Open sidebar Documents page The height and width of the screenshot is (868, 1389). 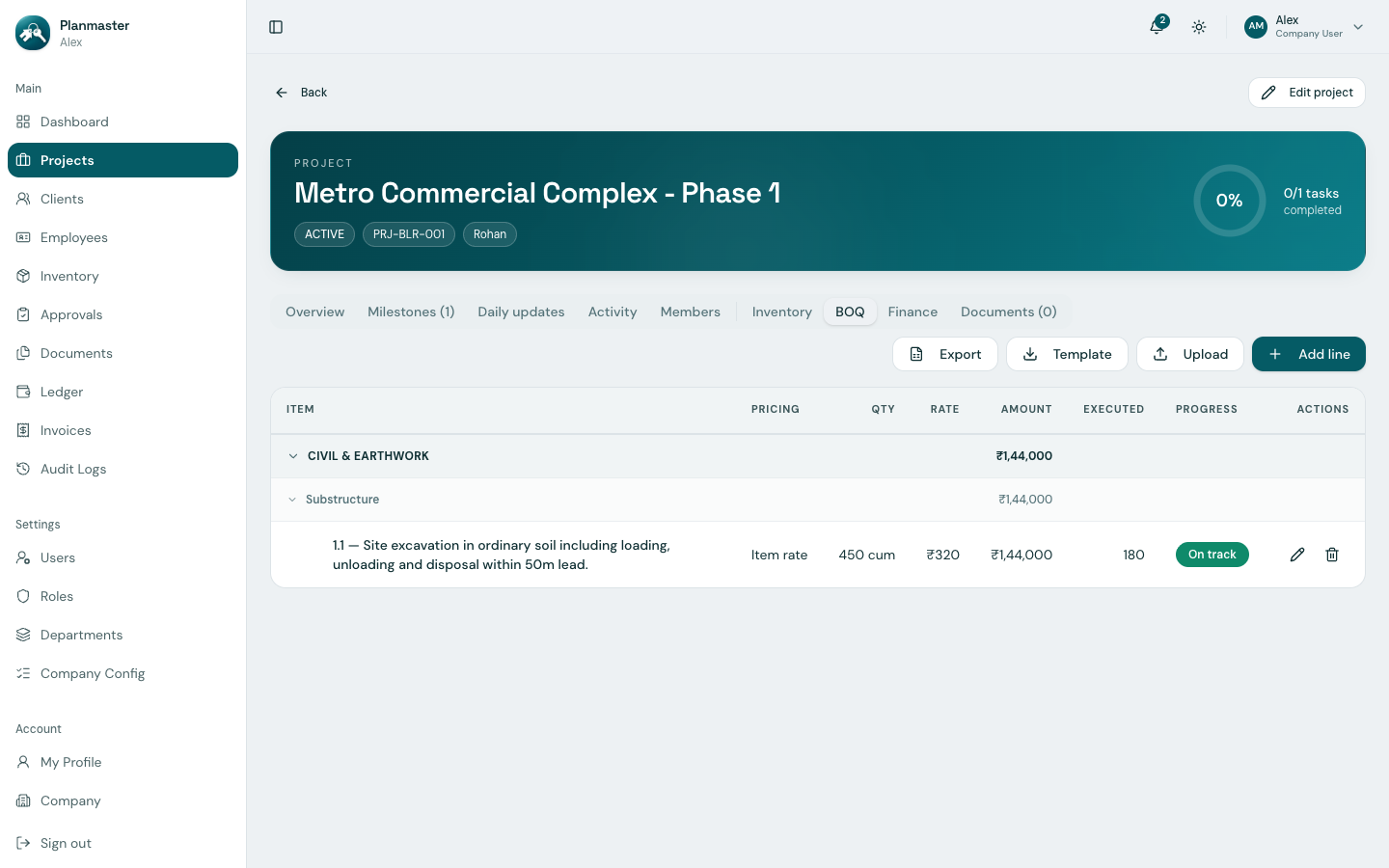coord(123,353)
